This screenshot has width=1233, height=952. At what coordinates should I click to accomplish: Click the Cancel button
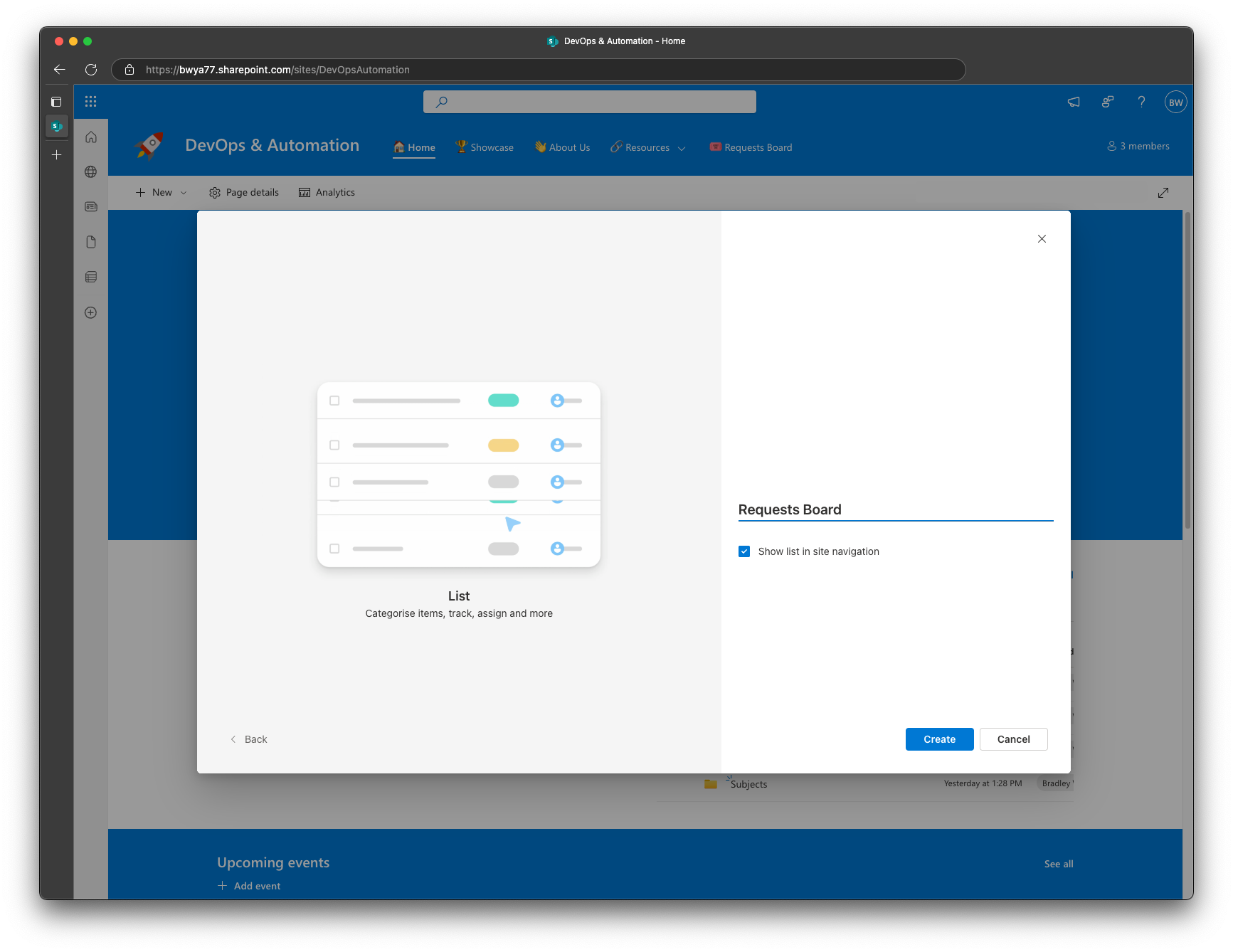1013,739
